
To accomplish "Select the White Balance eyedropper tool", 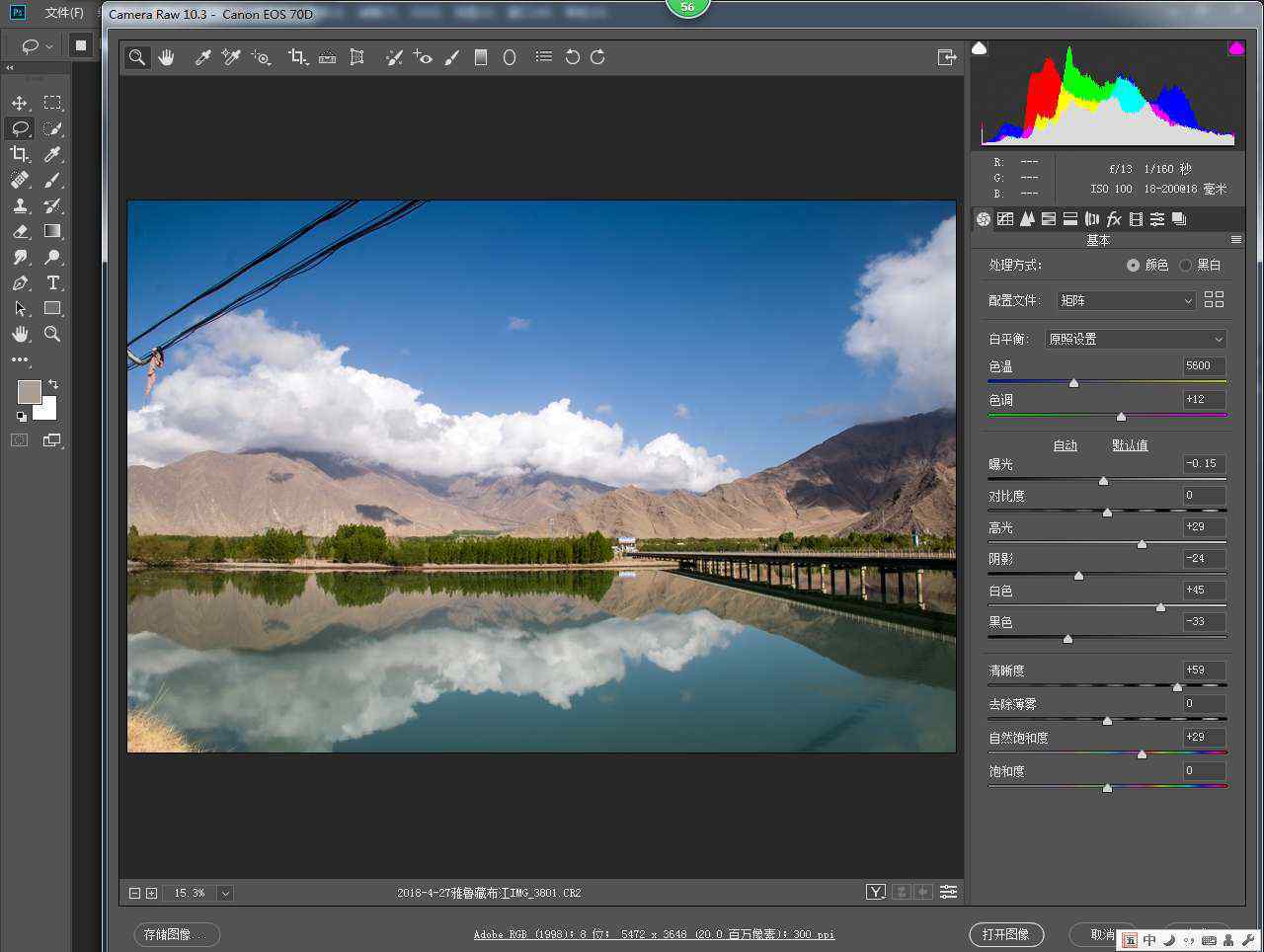I will [x=202, y=57].
